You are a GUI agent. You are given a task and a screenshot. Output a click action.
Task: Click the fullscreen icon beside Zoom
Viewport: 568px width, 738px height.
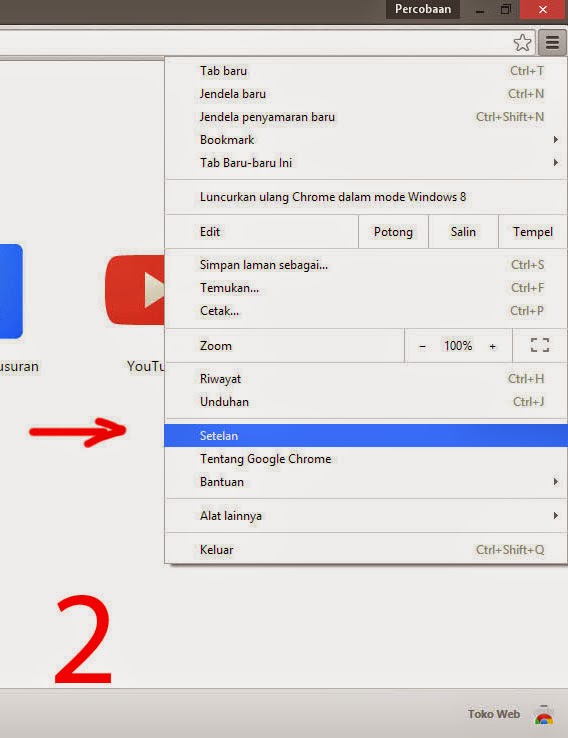[x=540, y=345]
